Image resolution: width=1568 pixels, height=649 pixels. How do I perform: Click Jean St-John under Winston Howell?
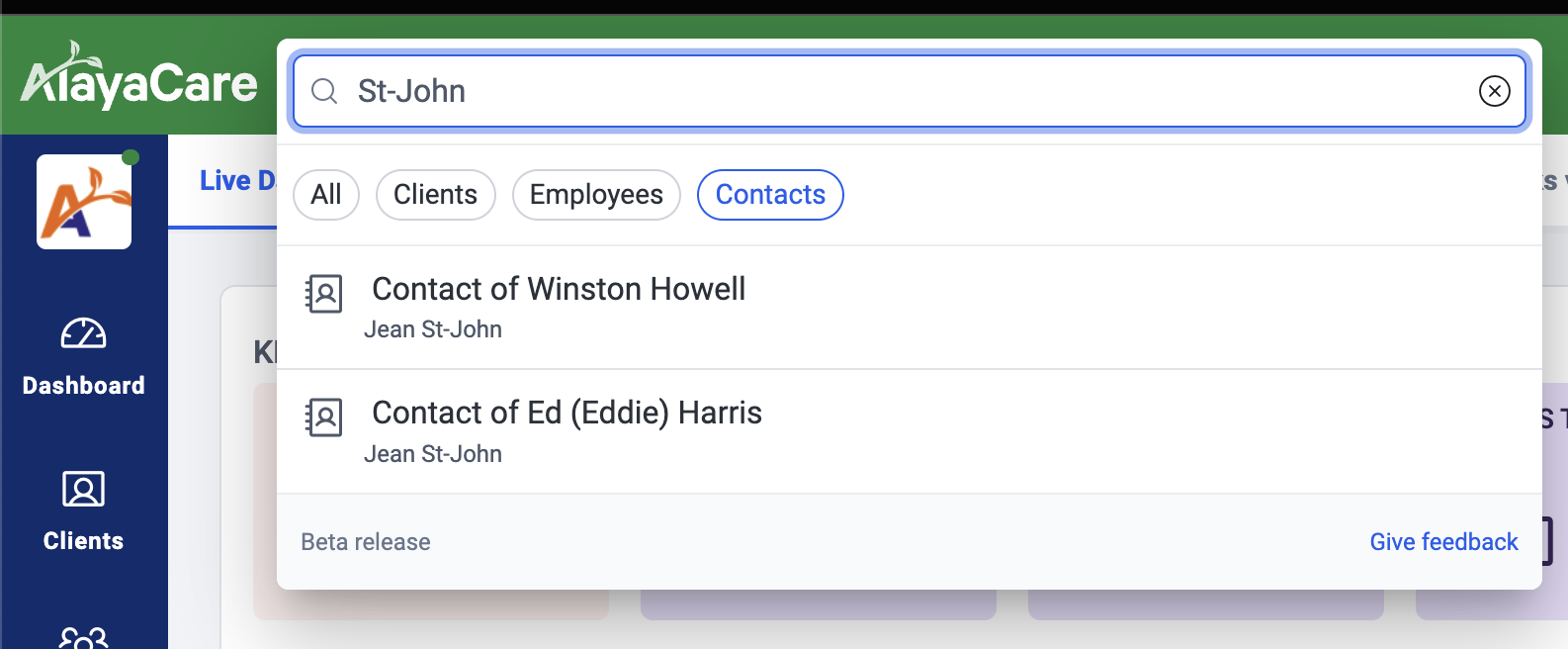click(433, 329)
